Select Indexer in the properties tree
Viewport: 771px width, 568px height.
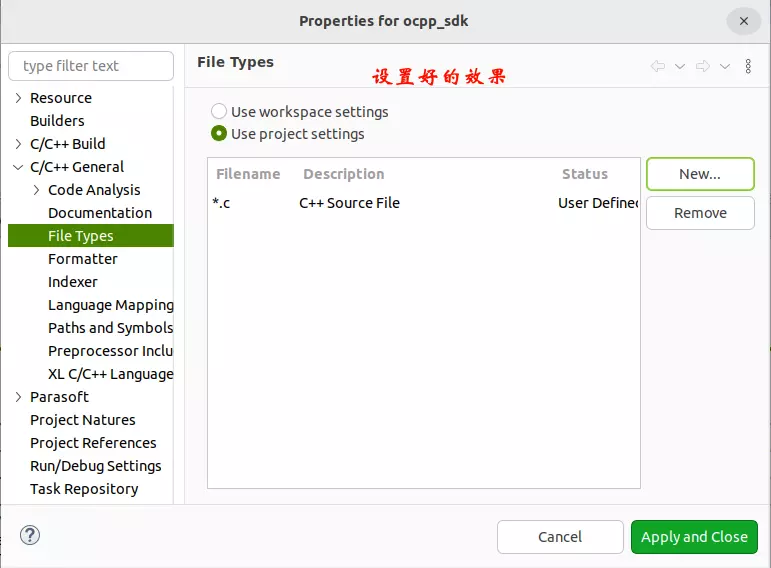(x=73, y=282)
